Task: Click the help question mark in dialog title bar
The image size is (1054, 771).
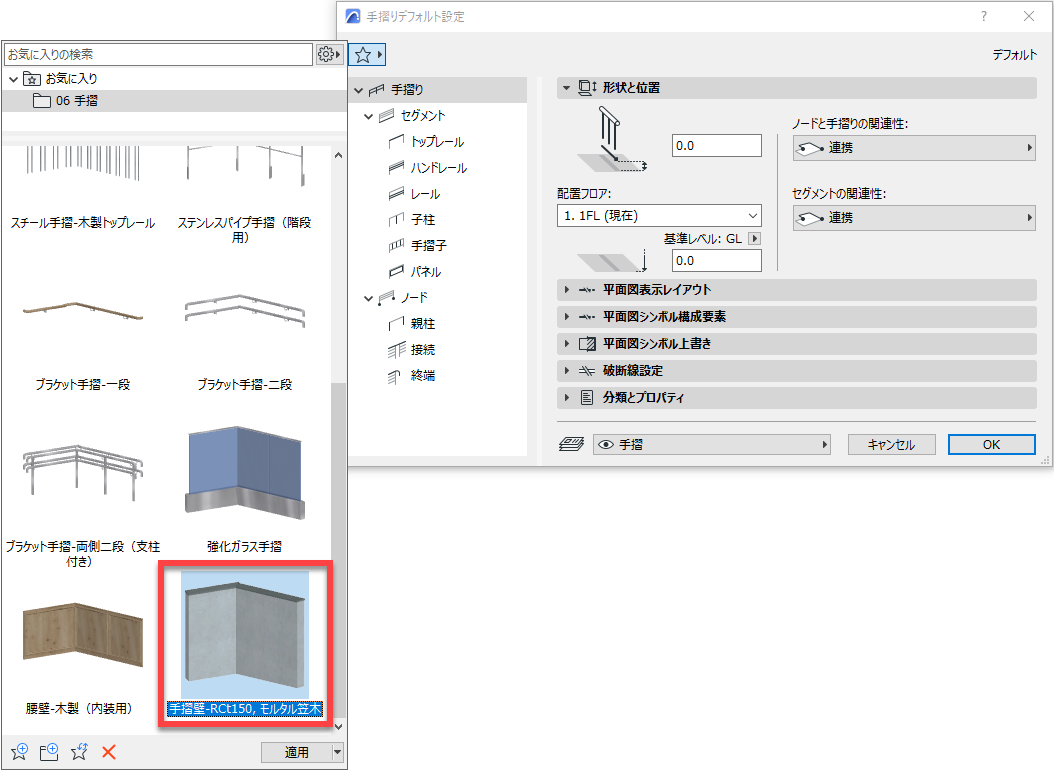Action: tap(984, 16)
